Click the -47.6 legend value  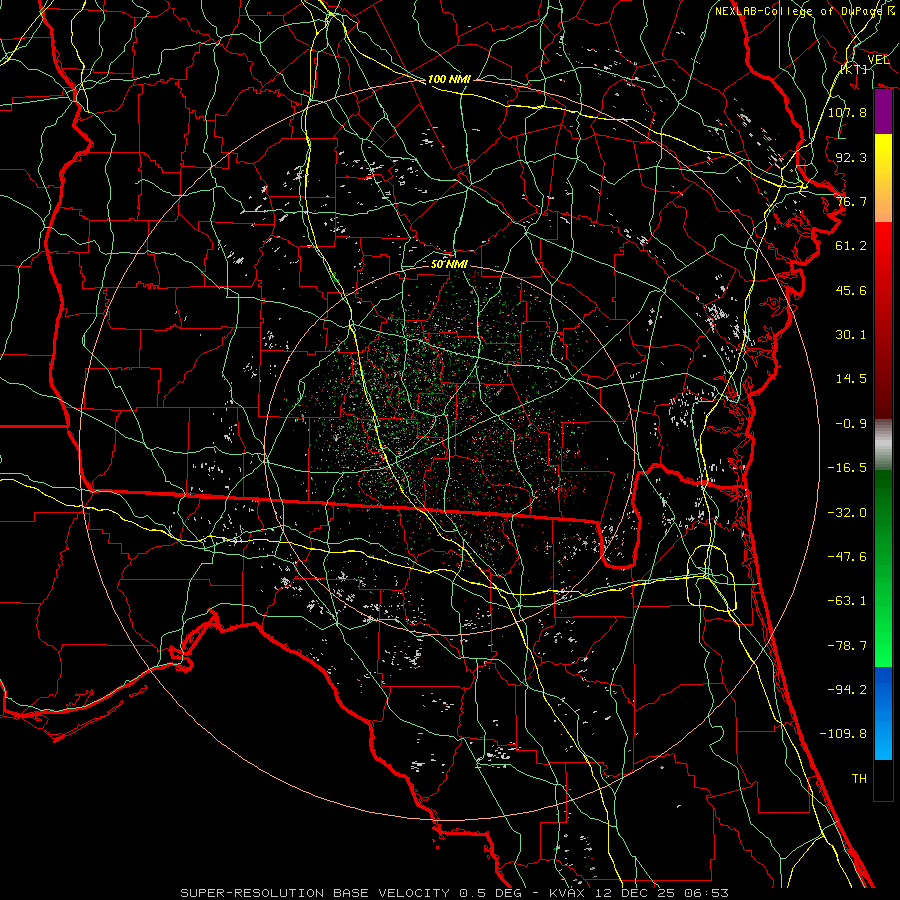(847, 557)
